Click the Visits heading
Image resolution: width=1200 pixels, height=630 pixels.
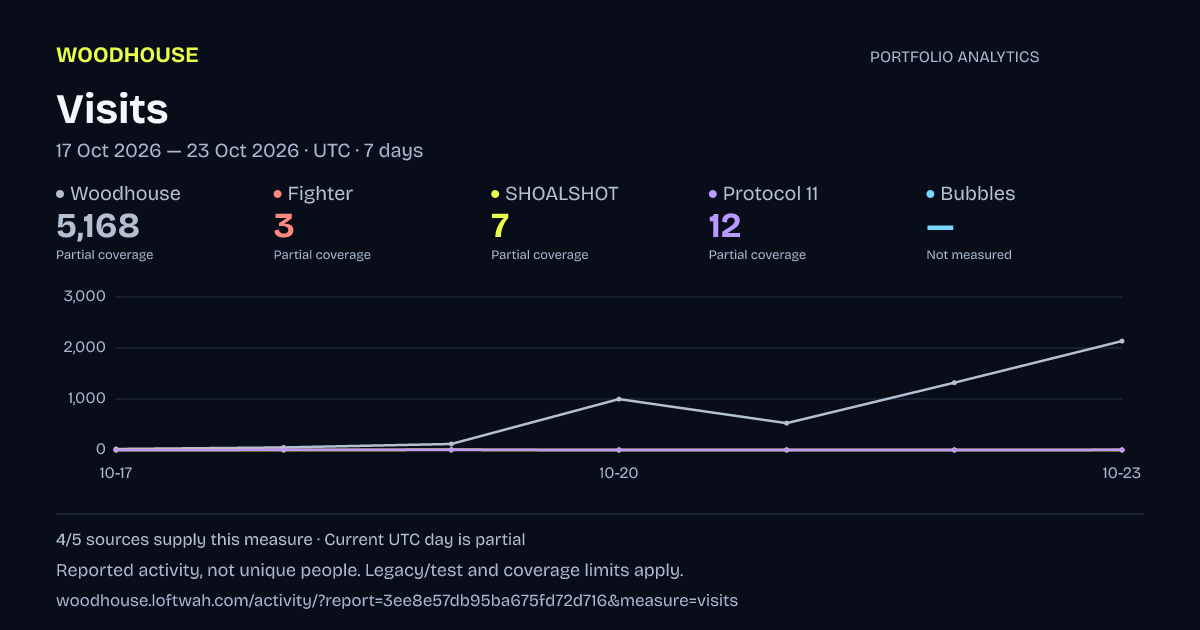coord(112,109)
